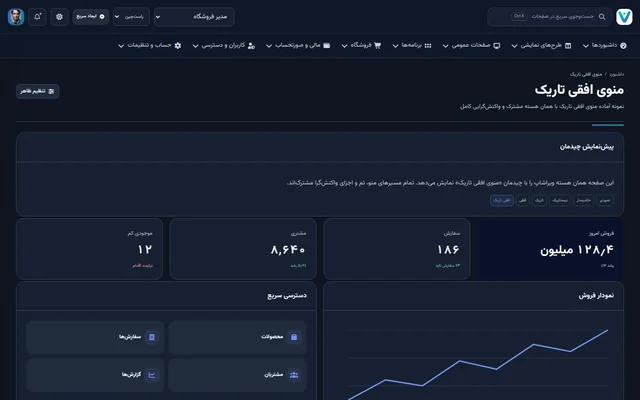Click the magnifier icon in the search box
This screenshot has height=400, width=640.
click(602, 17)
